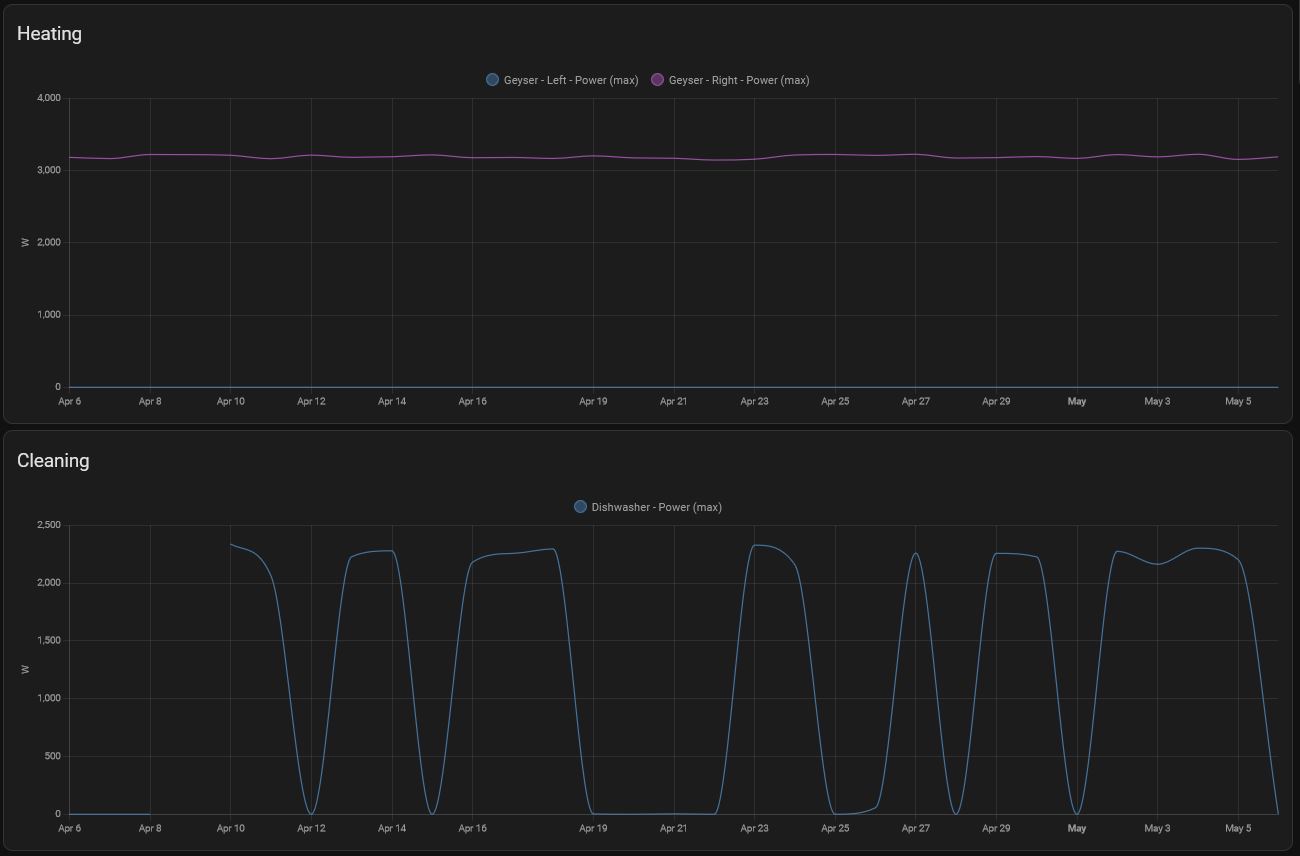
Task: Click the Geyser - Left legend color circle
Action: pos(492,80)
